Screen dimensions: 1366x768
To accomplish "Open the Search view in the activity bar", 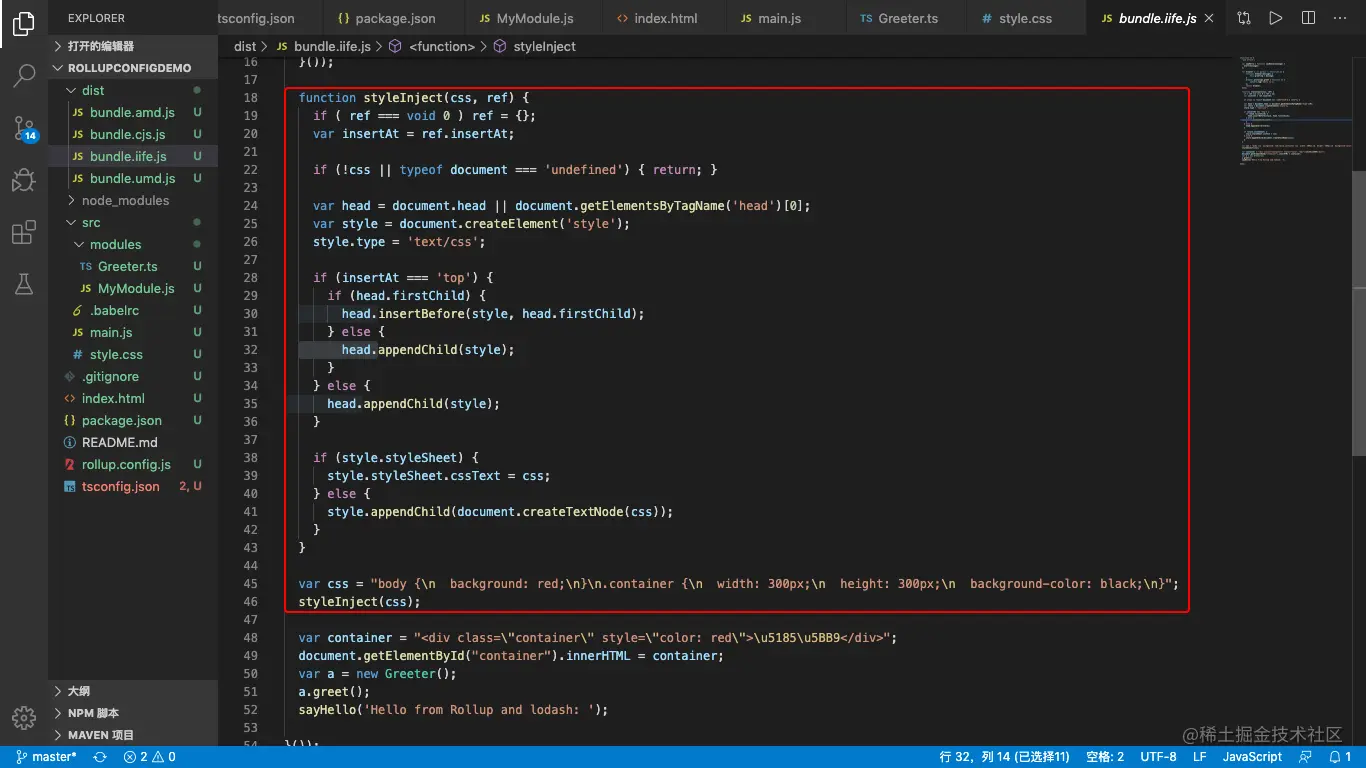I will (x=24, y=76).
